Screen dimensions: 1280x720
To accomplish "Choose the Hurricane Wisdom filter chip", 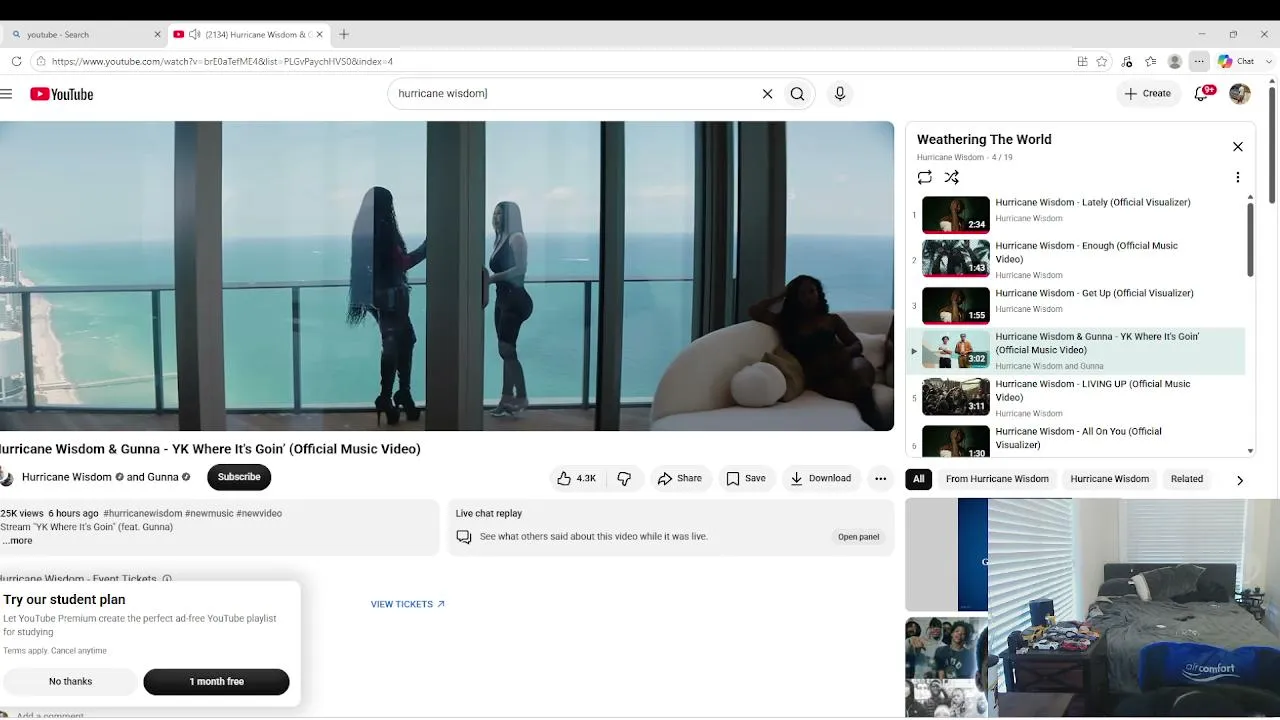I will pyautogui.click(x=1110, y=479).
